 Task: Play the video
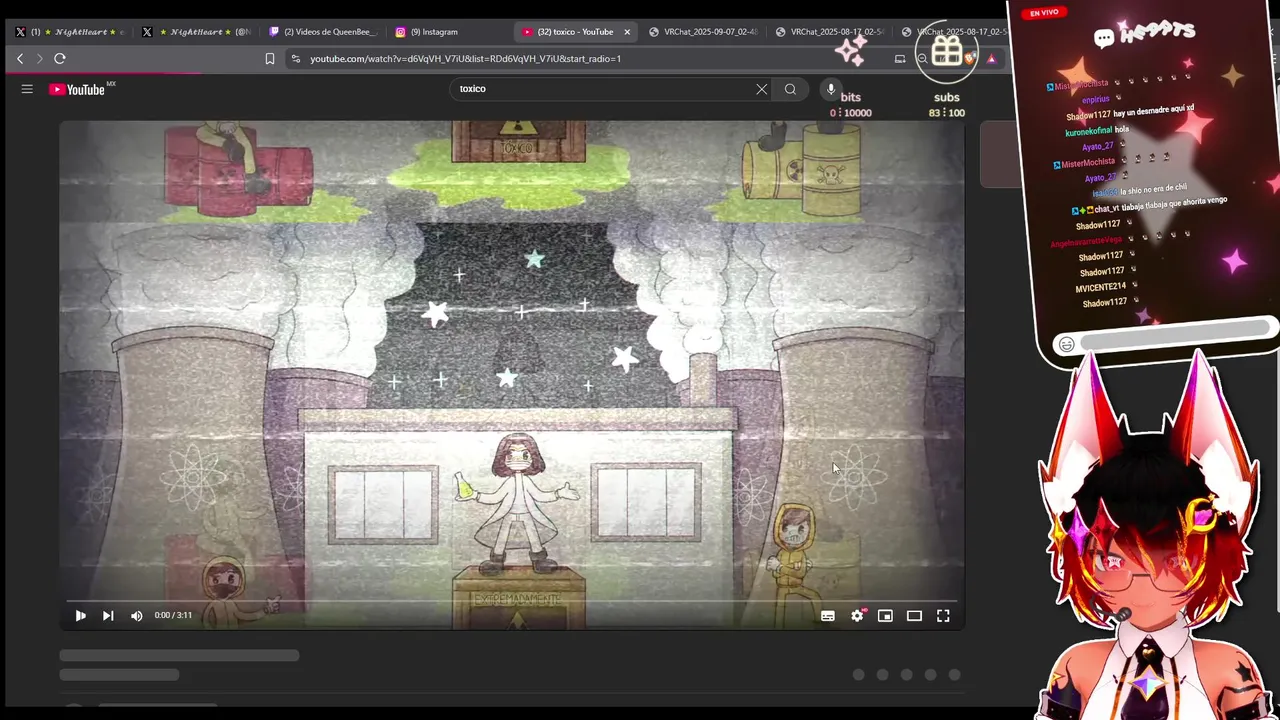click(x=80, y=616)
